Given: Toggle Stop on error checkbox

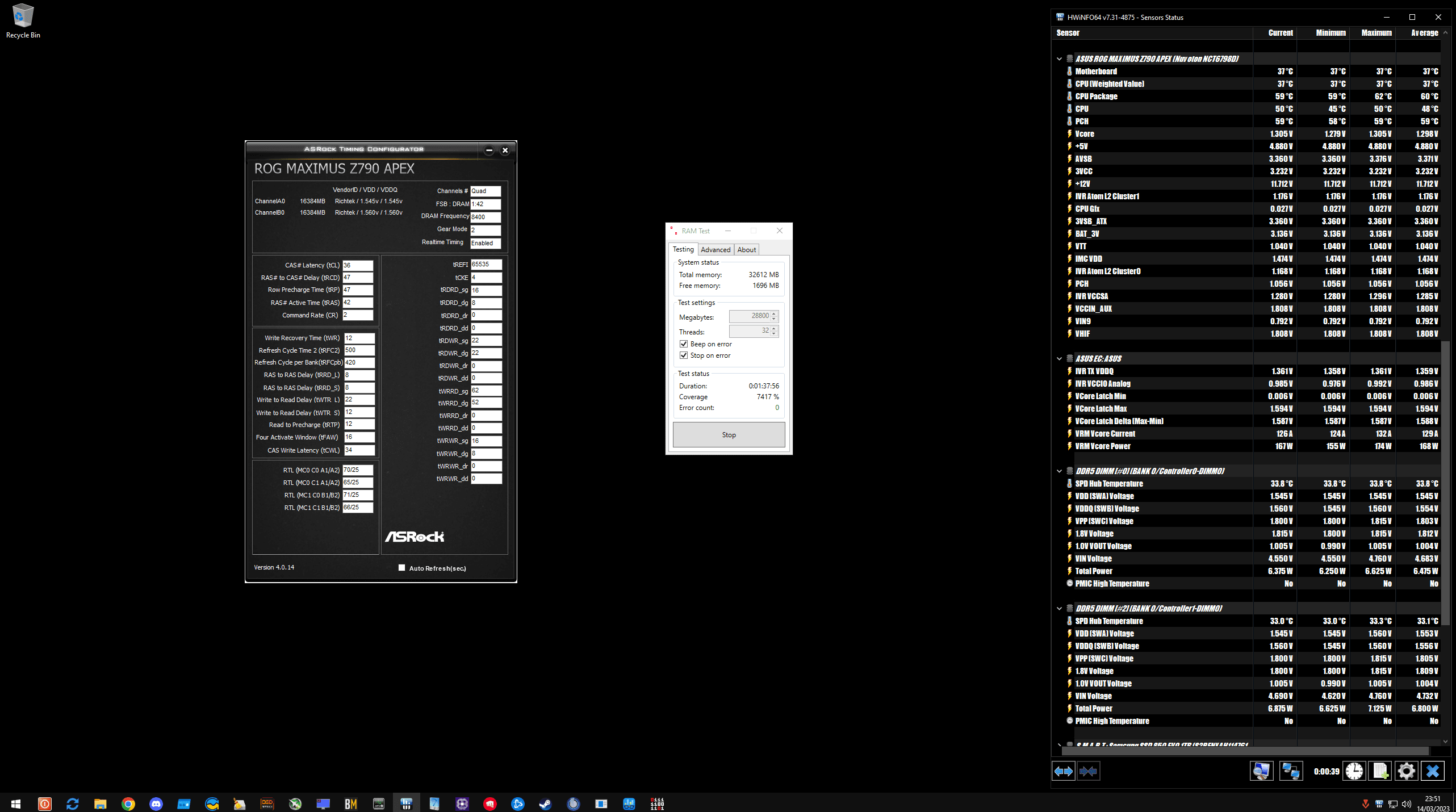Looking at the screenshot, I should coord(684,355).
